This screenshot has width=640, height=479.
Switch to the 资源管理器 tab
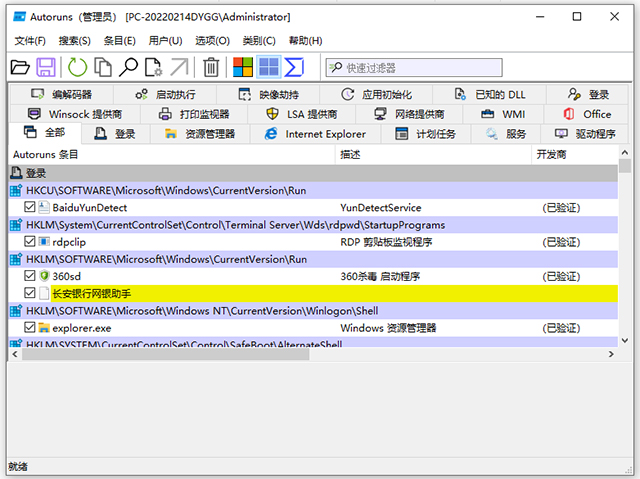coord(200,134)
